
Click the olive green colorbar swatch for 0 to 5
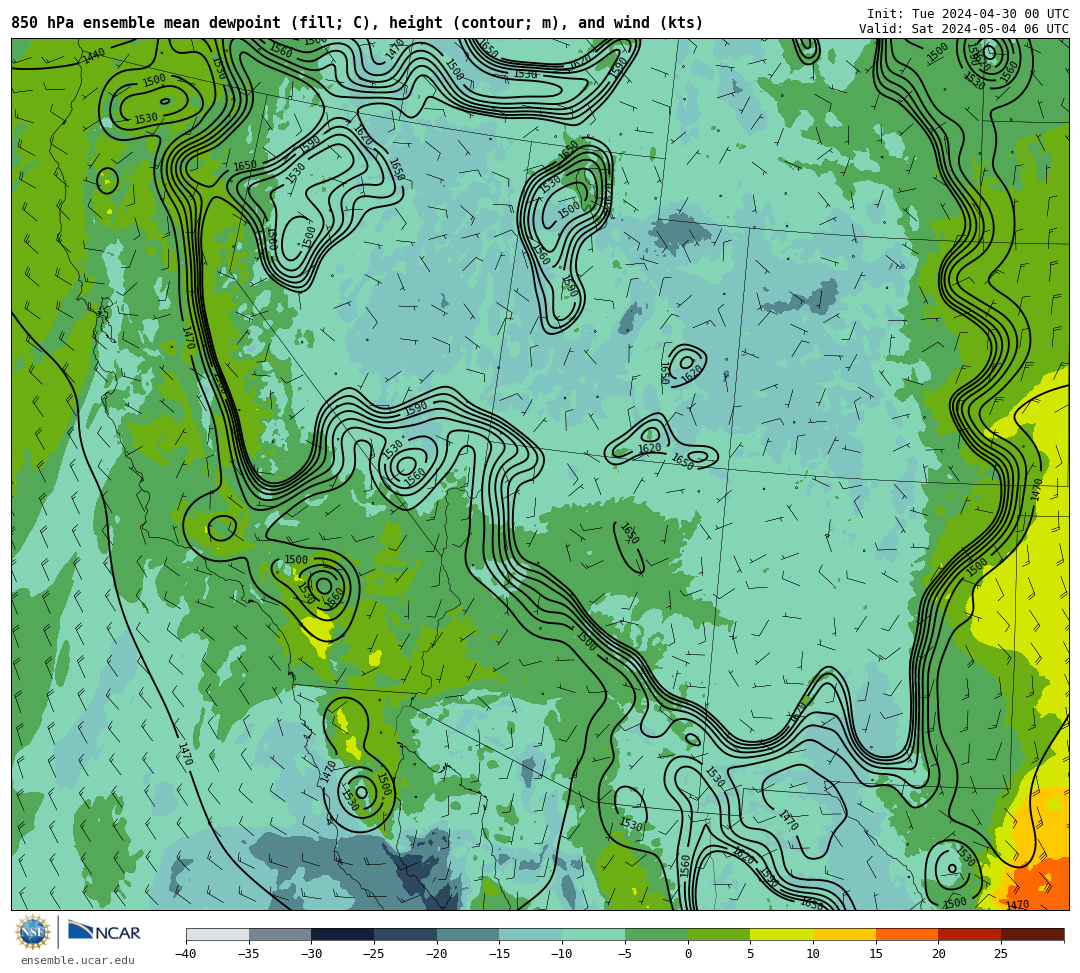pos(718,934)
